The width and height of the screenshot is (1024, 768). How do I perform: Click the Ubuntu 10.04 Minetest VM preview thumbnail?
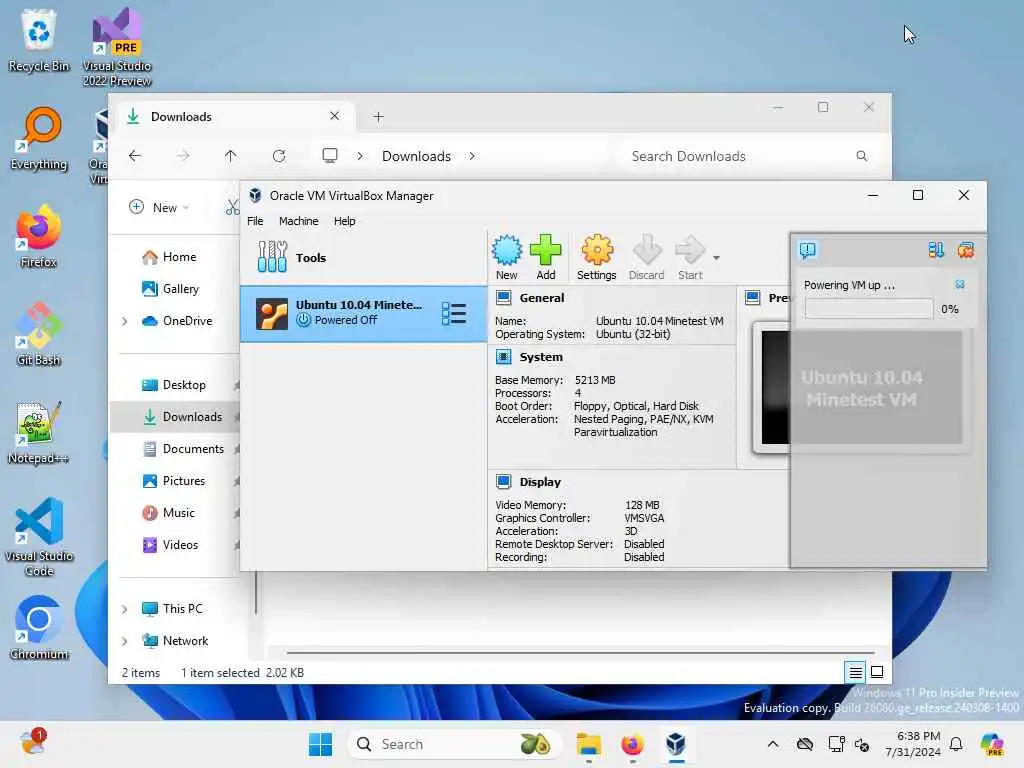(861, 388)
